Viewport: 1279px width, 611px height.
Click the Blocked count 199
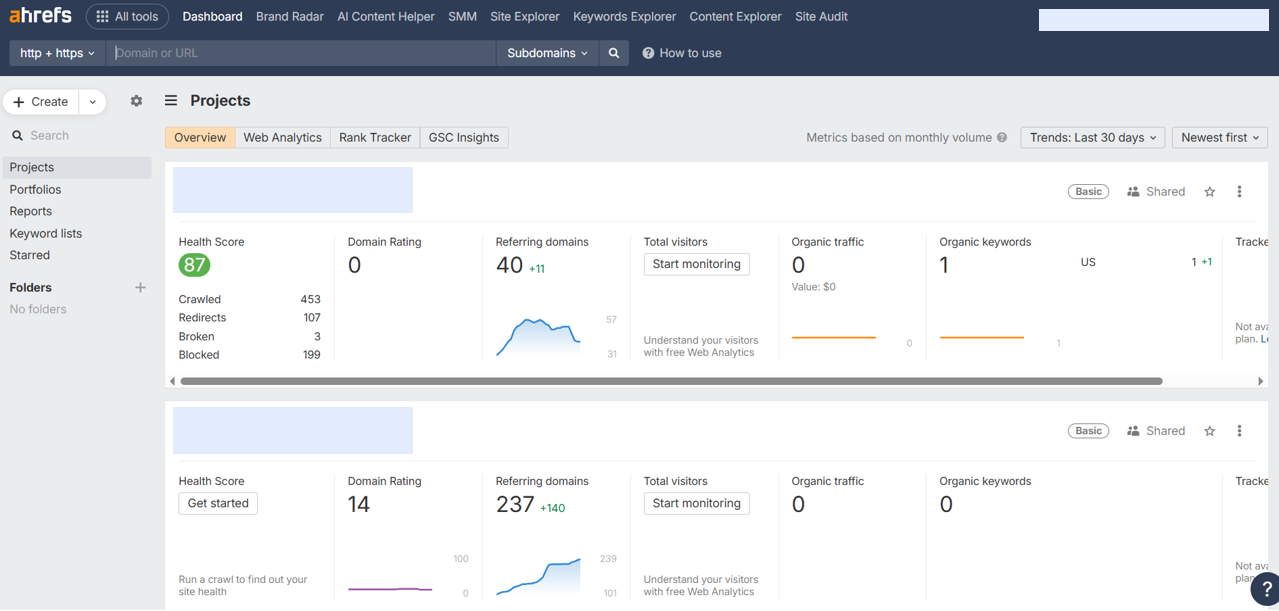pyautogui.click(x=311, y=355)
